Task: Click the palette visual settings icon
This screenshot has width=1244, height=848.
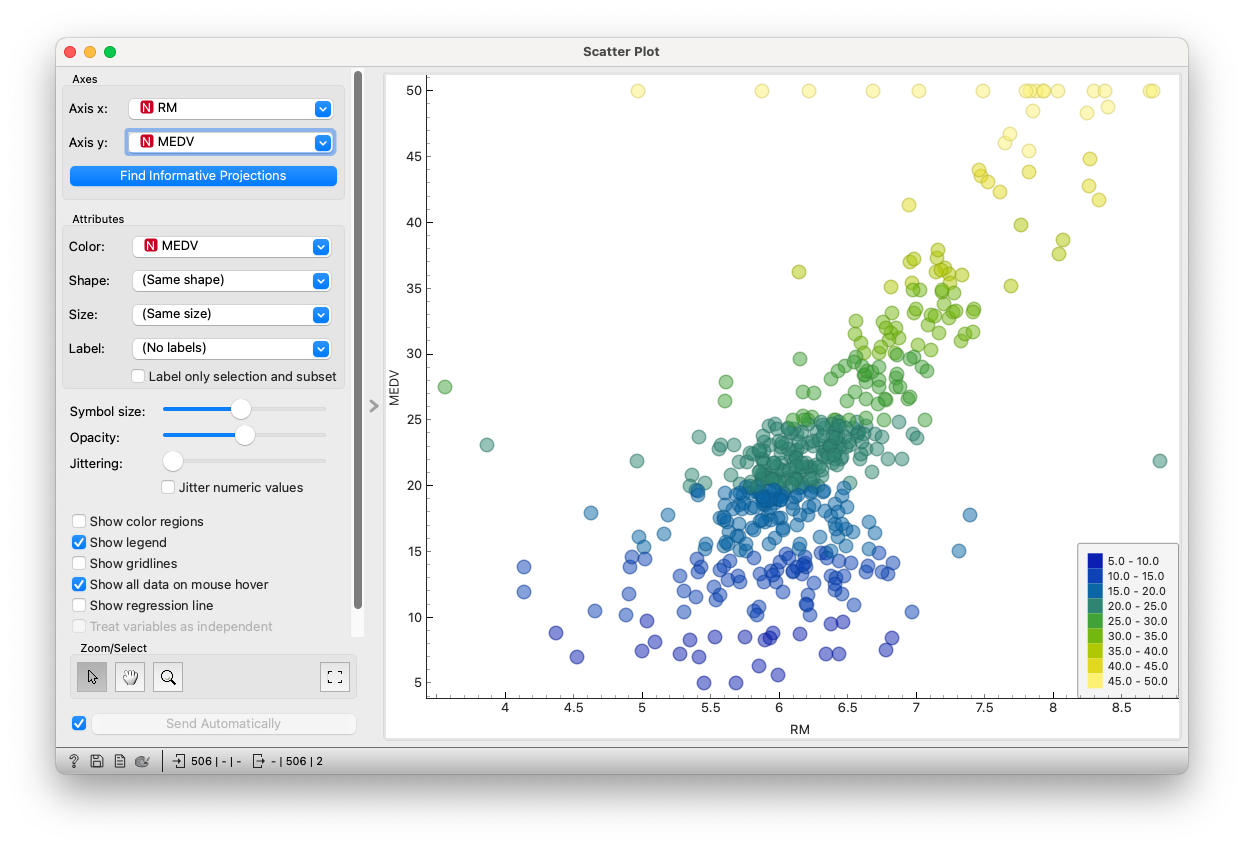Action: (142, 762)
